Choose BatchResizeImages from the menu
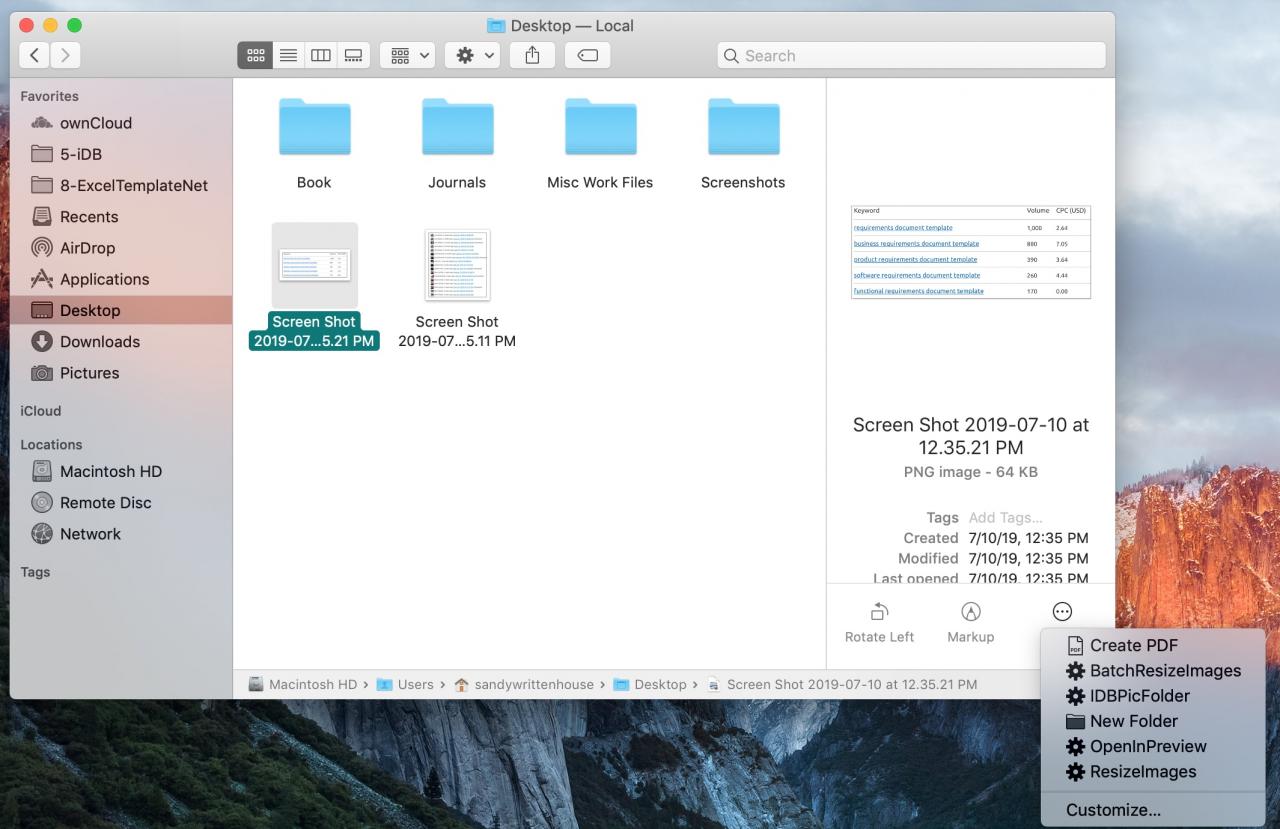 click(x=1153, y=671)
